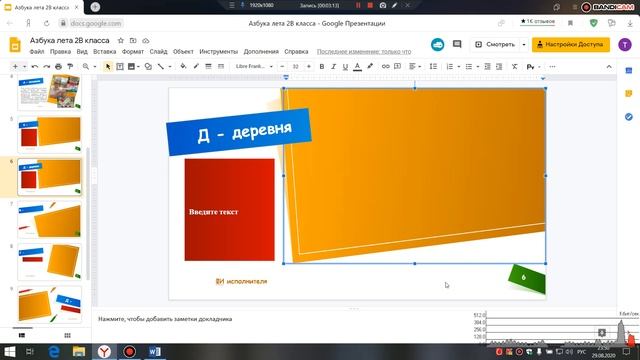The height and width of the screenshot is (360, 640).
Task: Open the Tasks side panel icon
Action: [629, 117]
